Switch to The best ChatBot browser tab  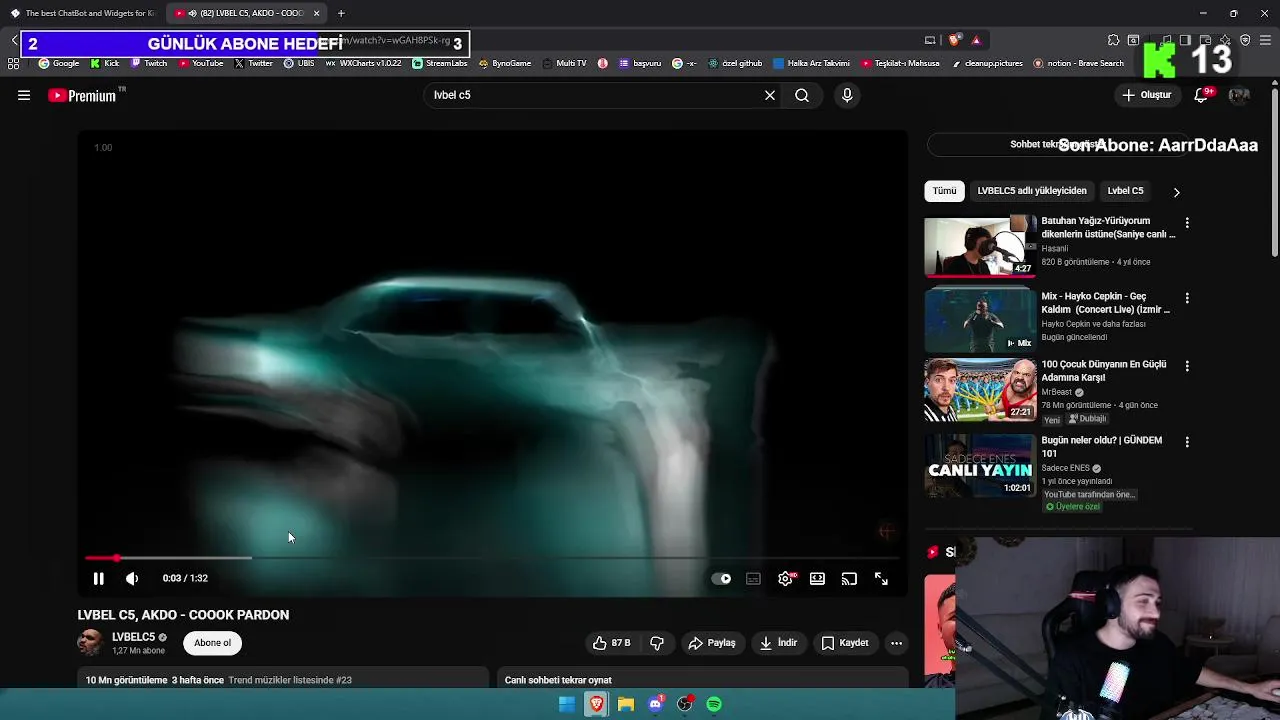click(x=83, y=13)
